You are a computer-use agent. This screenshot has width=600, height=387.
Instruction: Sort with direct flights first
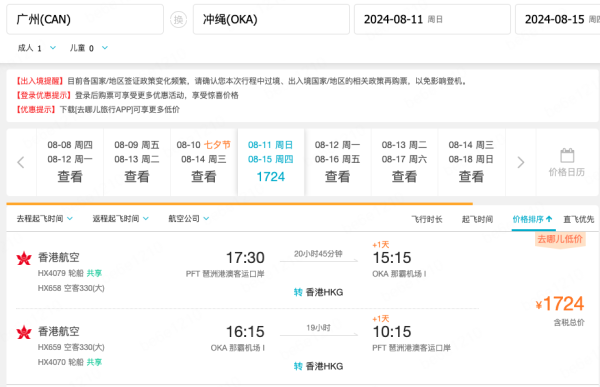click(579, 219)
